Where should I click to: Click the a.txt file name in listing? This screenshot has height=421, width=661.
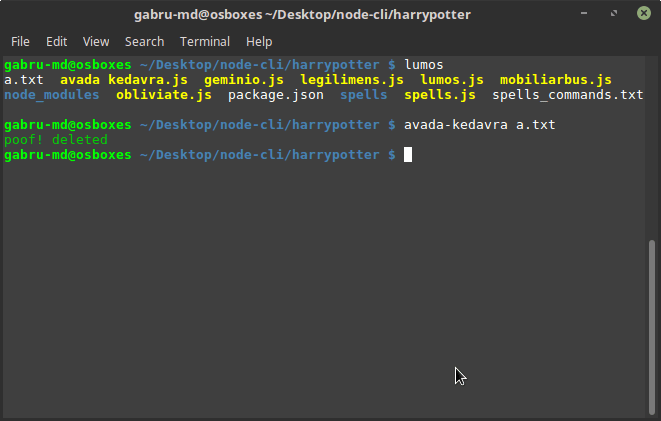coord(24,80)
